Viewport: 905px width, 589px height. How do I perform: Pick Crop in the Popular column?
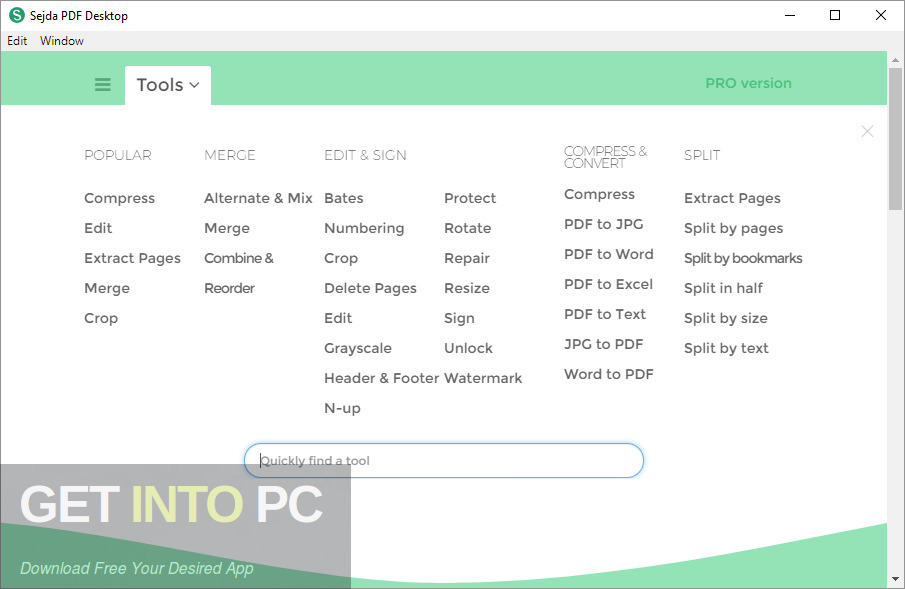pos(101,318)
